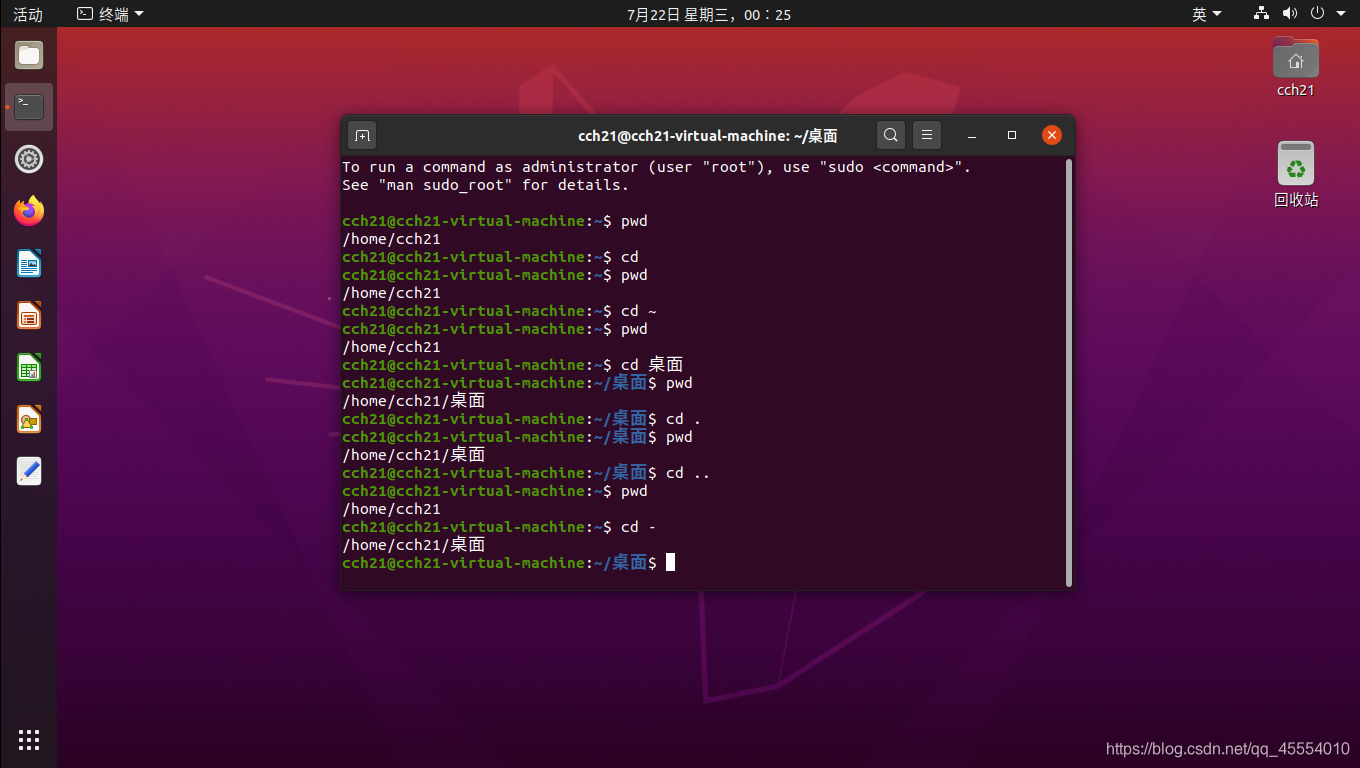This screenshot has height=768, width=1360.
Task: Open the power system menu
Action: (x=1317, y=14)
